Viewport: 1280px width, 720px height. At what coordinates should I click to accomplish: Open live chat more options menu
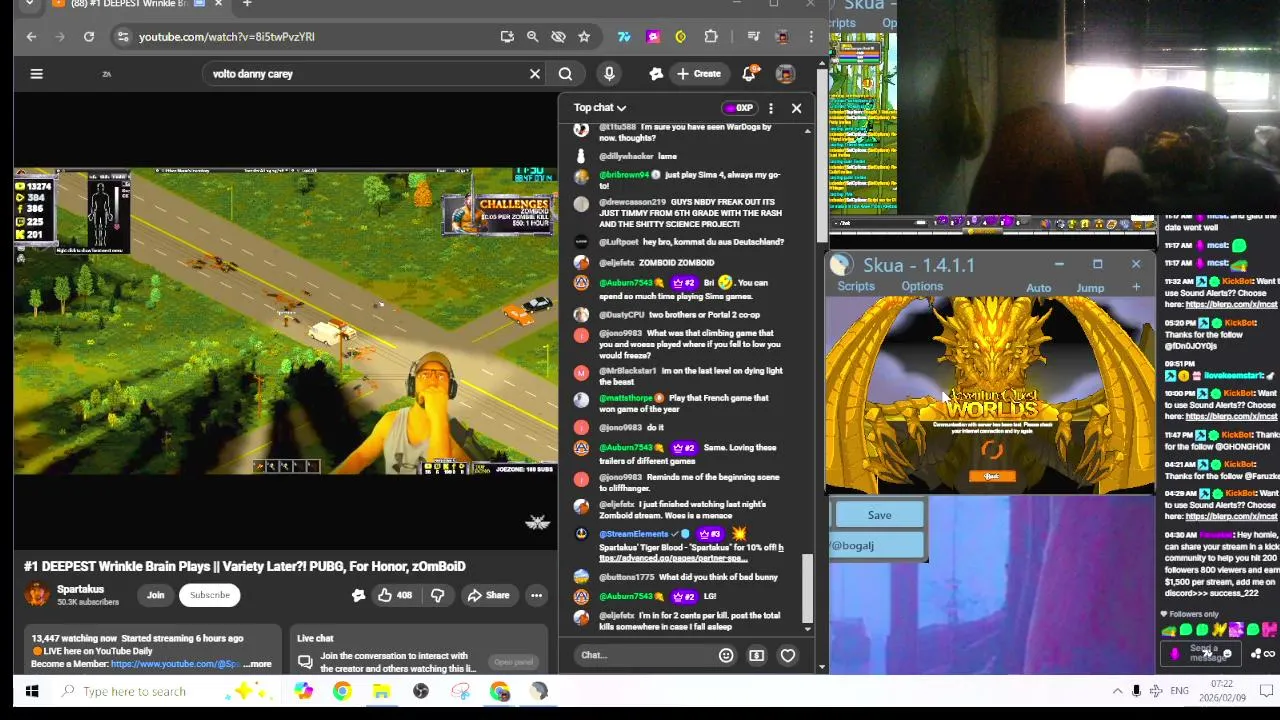(770, 108)
